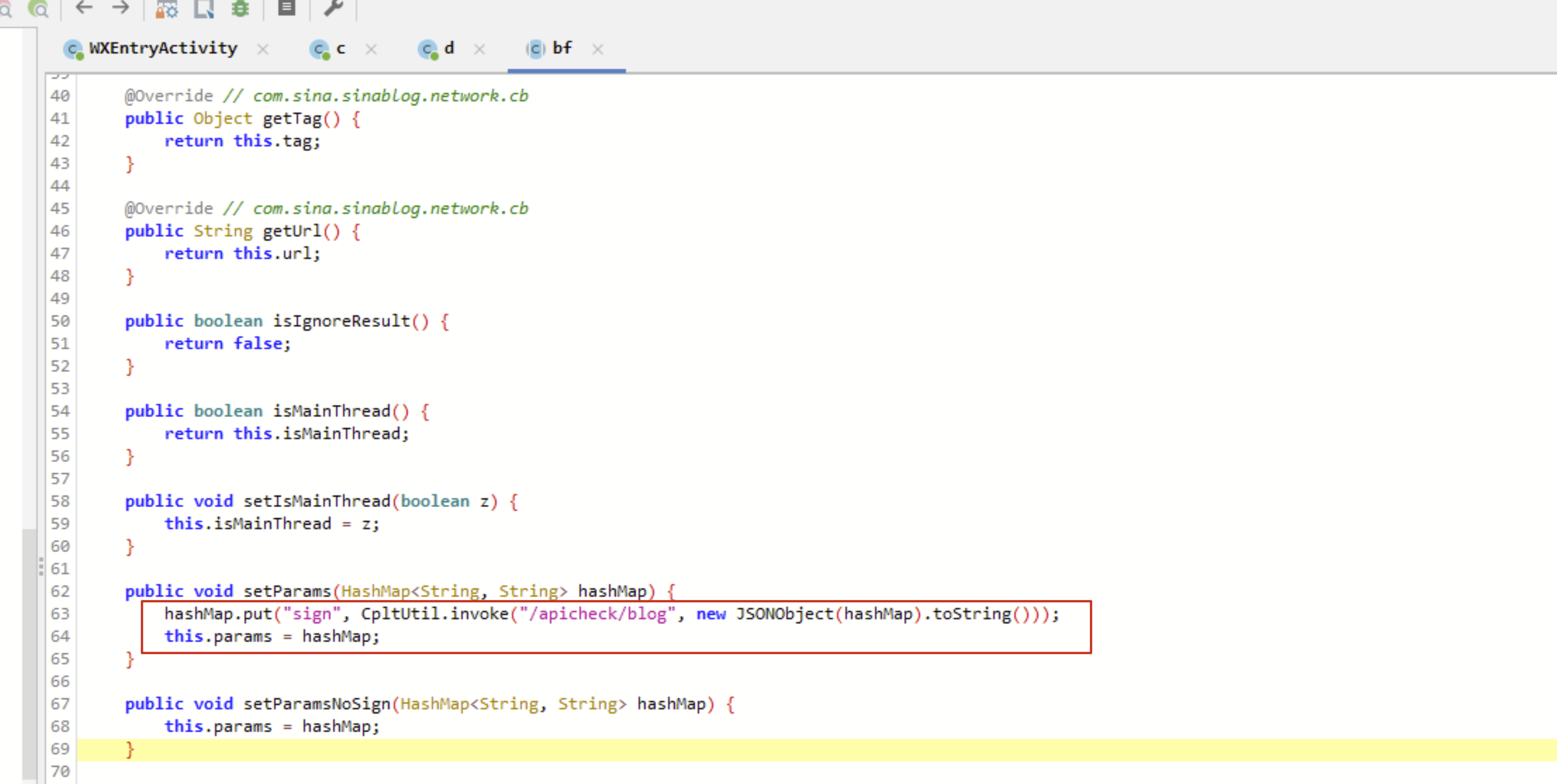Image resolution: width=1557 pixels, height=784 pixels.
Task: Click getTag() method name on line 41
Action: coord(292,119)
